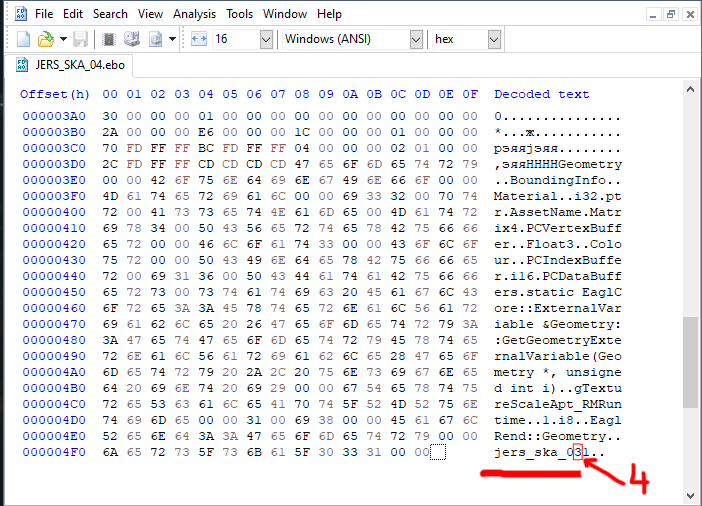Click decoded text 'Material..i32.pt'
This screenshot has width=702, height=506.
pos(557,196)
